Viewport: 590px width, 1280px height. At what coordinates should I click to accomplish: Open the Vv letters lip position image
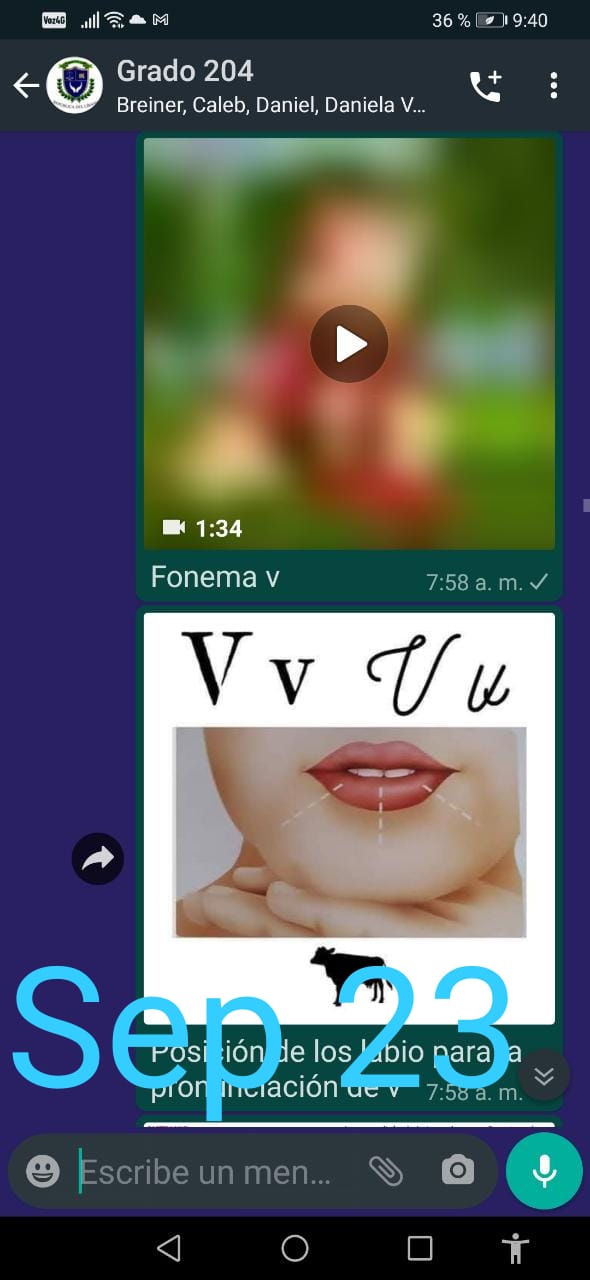349,818
